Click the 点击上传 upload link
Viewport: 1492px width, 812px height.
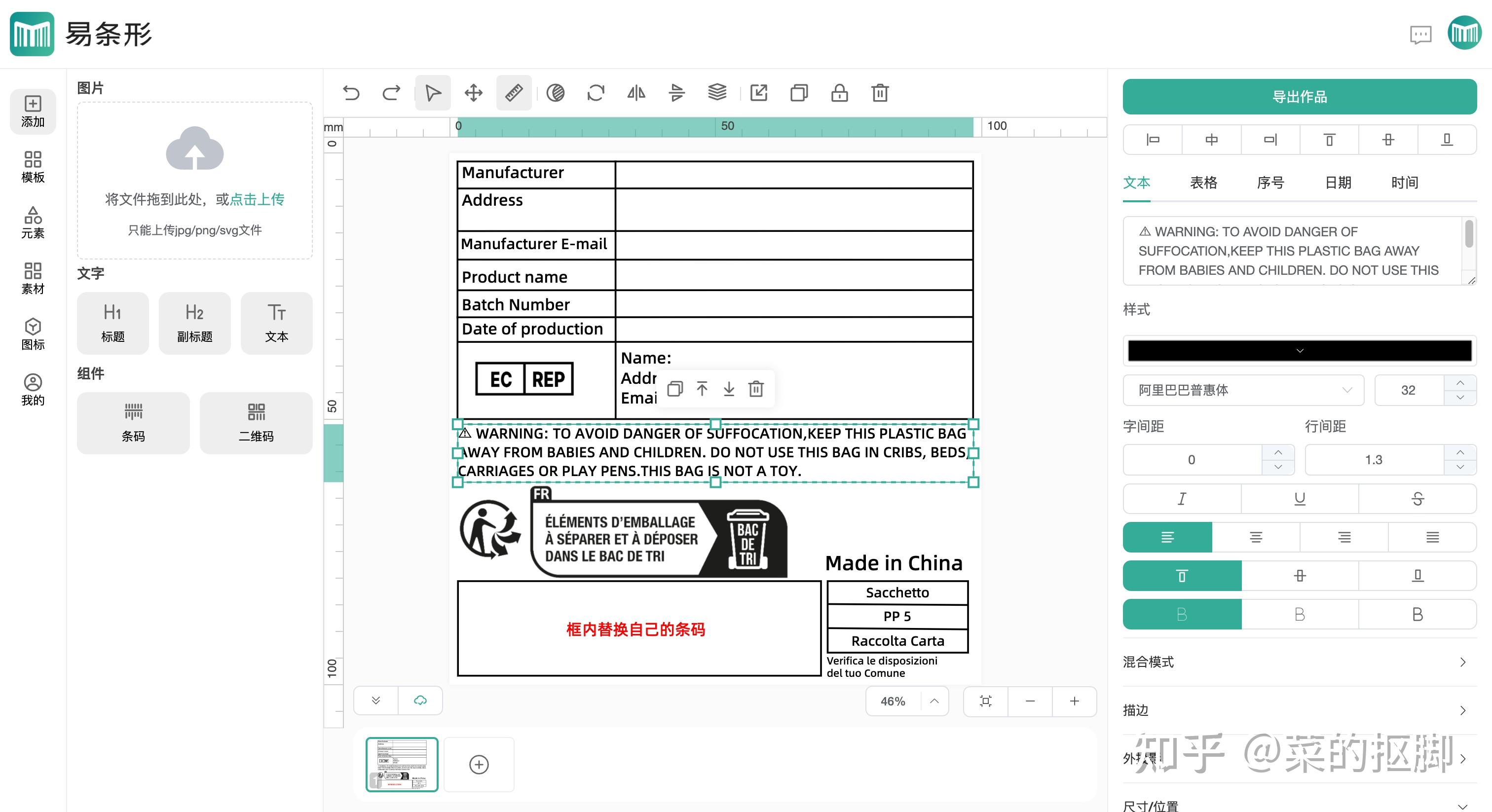tap(257, 199)
